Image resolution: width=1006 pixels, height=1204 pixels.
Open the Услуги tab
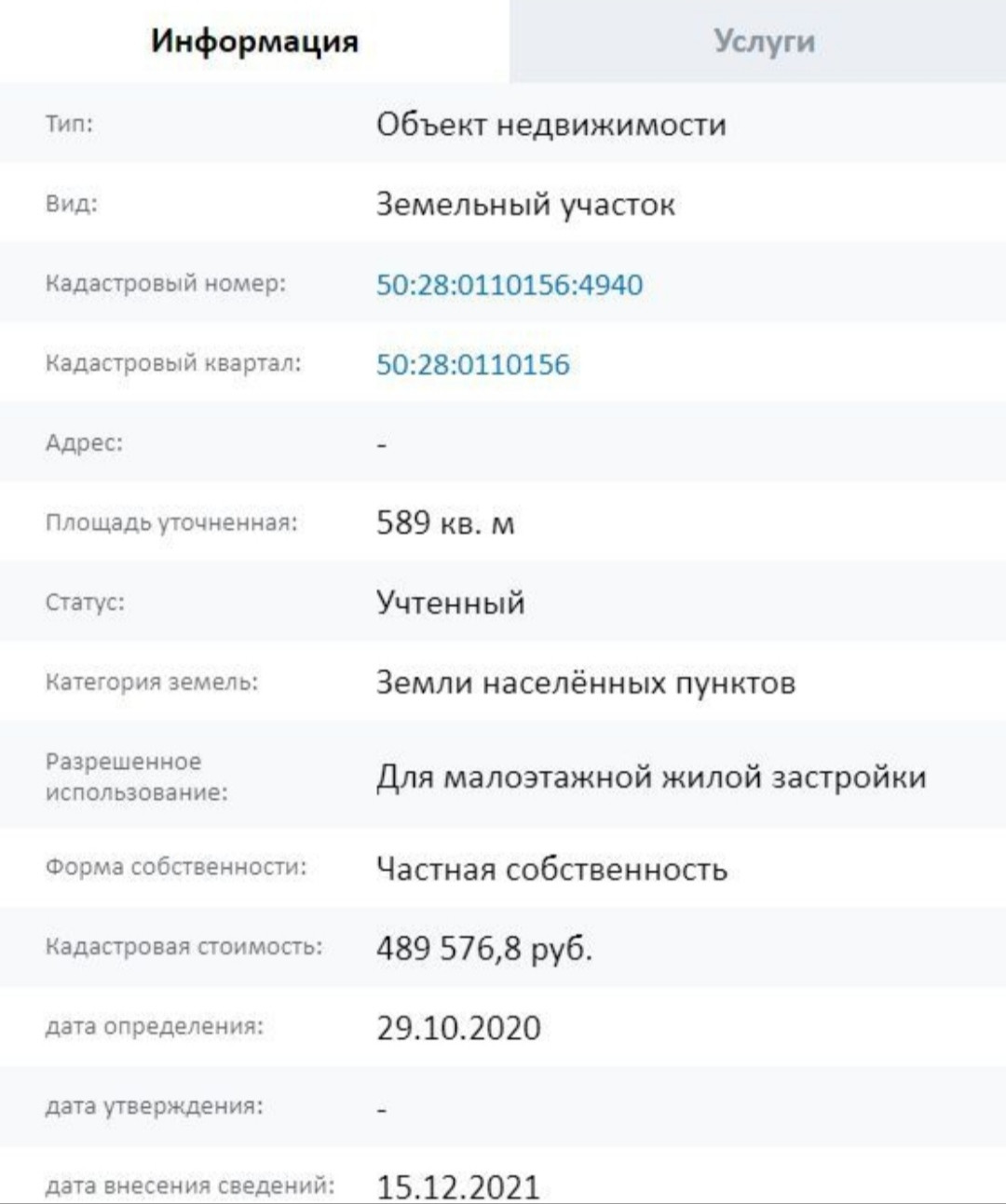764,41
